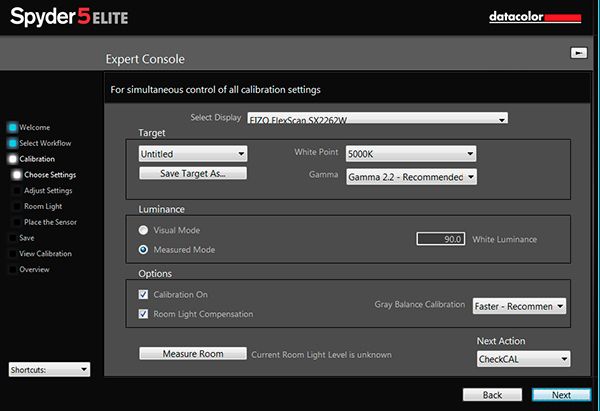Select Choose Settings in sidebar
The width and height of the screenshot is (600, 411).
pos(50,175)
